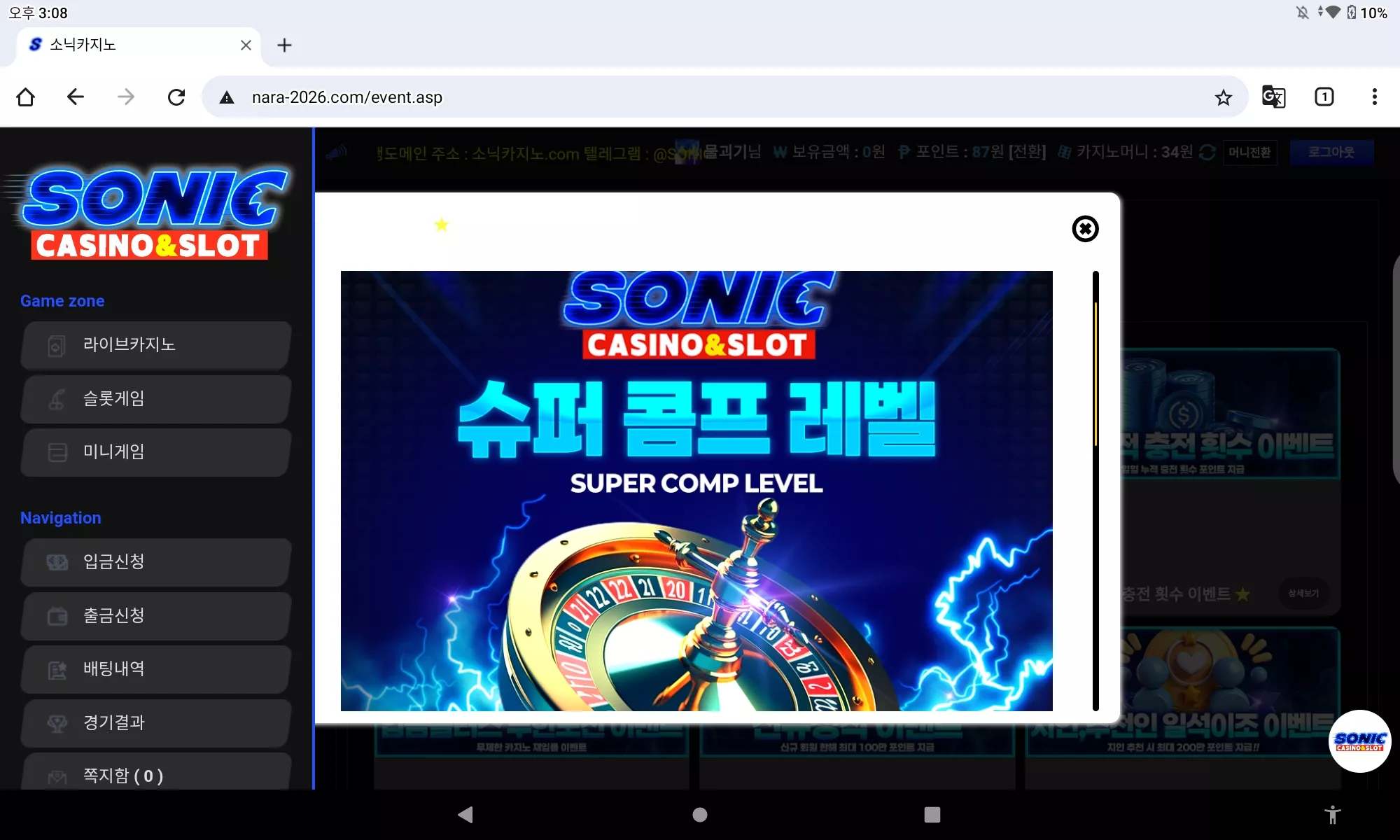1400x840 pixels.
Task: Go to 배팅내역 in Navigation
Action: (x=155, y=668)
